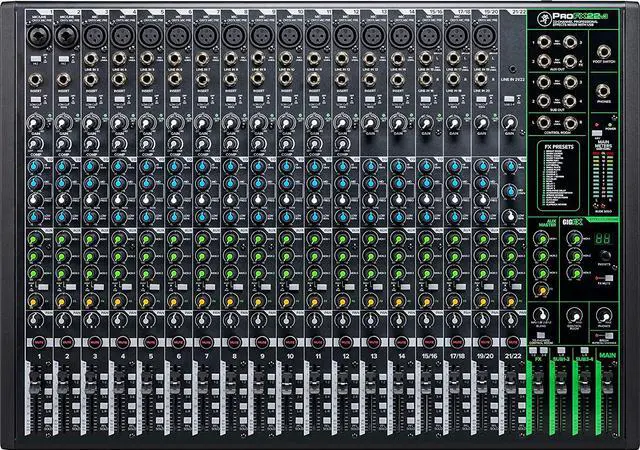Click the PHONES output jack

[603, 91]
